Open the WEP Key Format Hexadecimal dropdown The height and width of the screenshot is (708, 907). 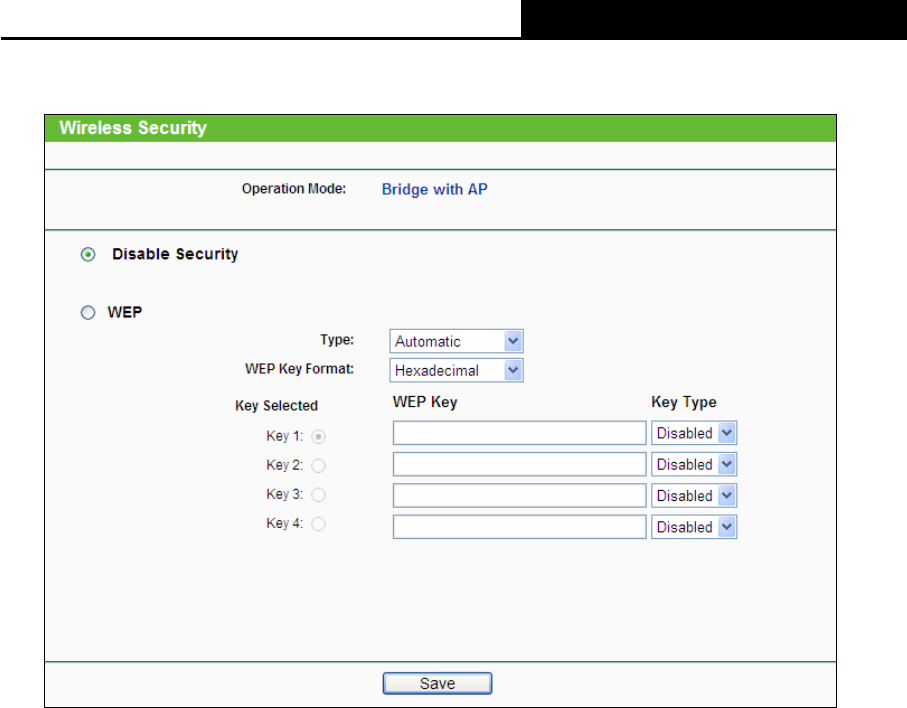pyautogui.click(x=456, y=370)
